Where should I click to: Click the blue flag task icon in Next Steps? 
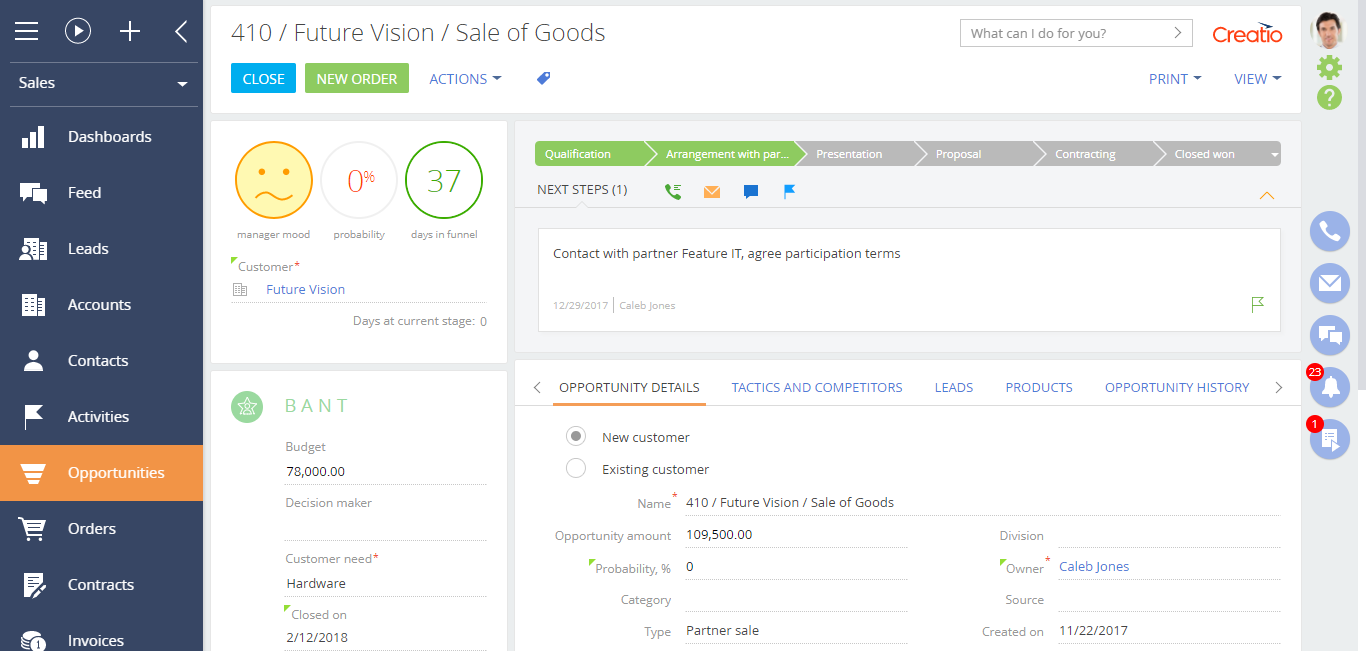pos(790,191)
